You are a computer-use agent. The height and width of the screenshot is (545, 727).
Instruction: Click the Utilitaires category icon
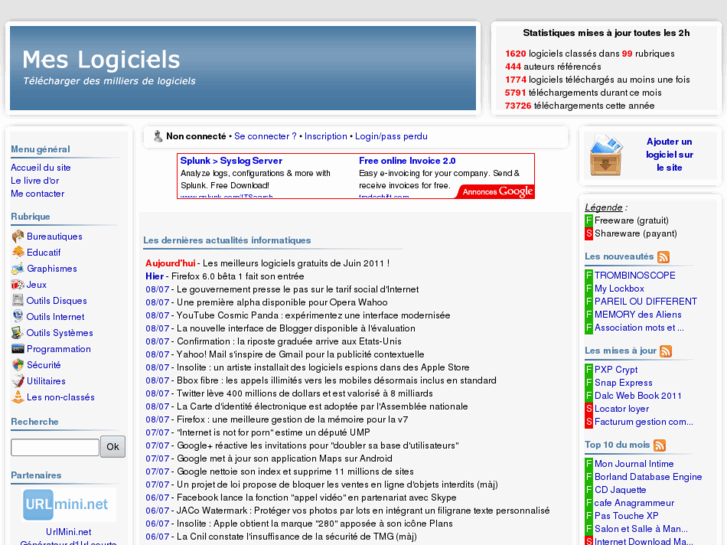(x=18, y=381)
